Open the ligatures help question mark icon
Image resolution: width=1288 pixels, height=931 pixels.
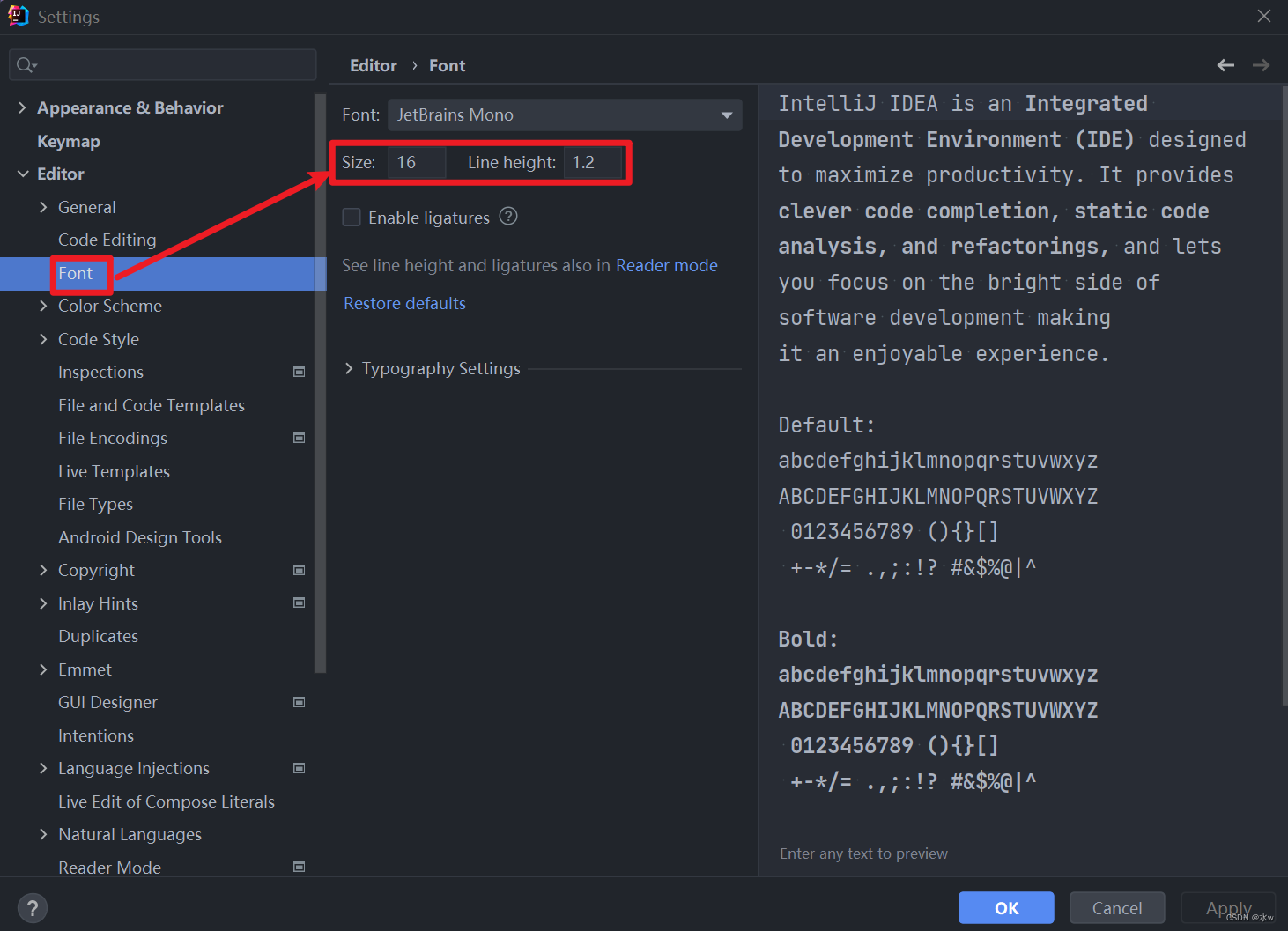(508, 217)
